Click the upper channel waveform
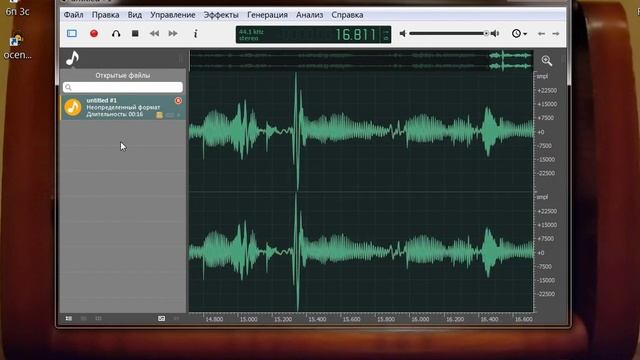The height and width of the screenshot is (360, 640). (361, 131)
